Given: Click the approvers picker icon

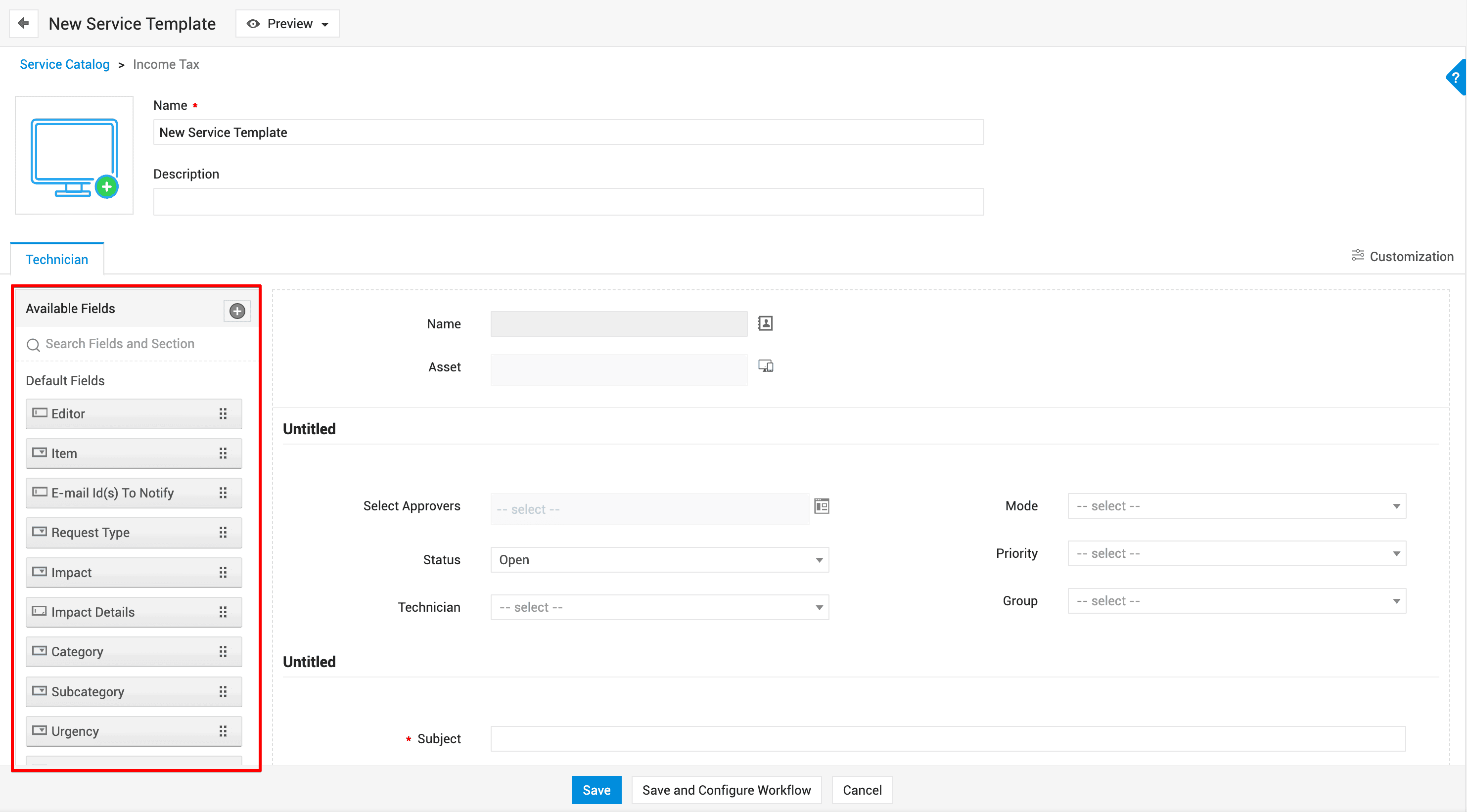Looking at the screenshot, I should 821,506.
